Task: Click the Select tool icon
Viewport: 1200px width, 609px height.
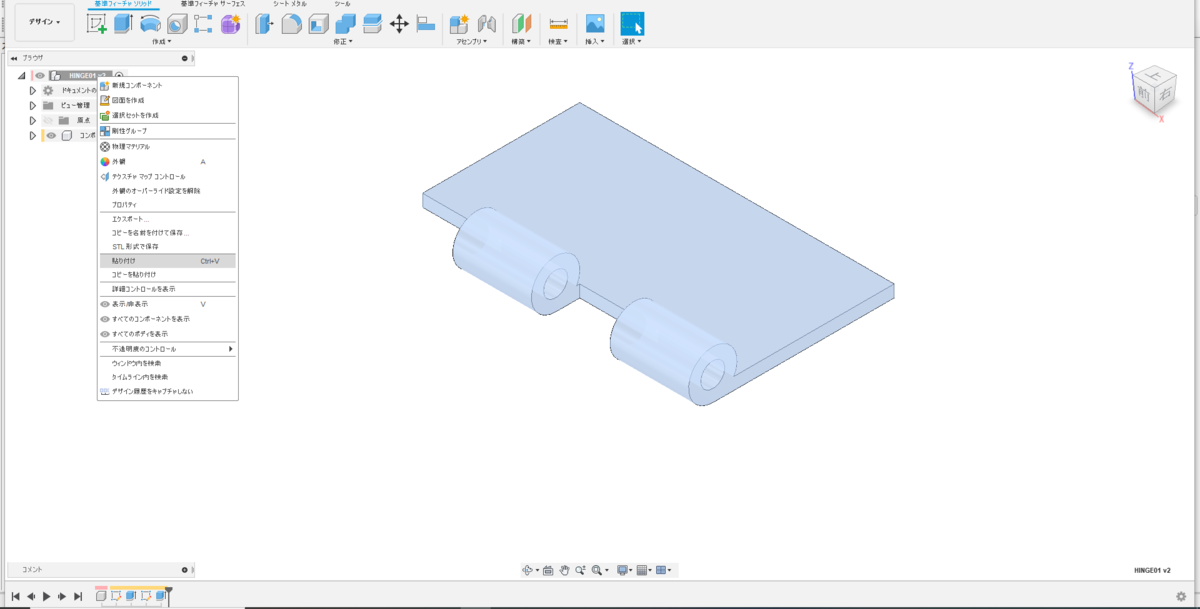Action: coord(632,24)
